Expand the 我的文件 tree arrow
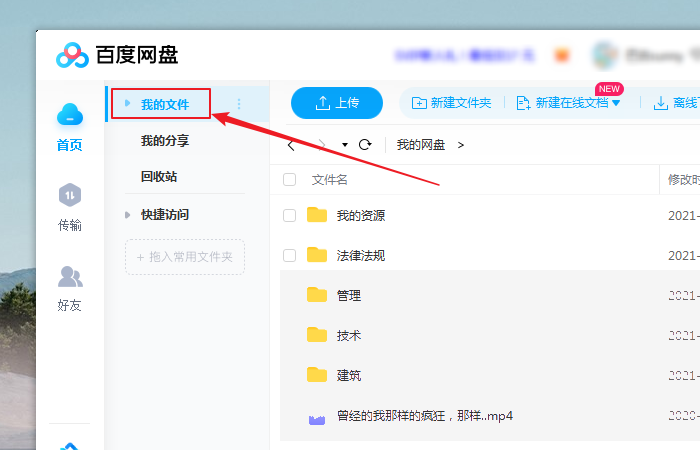This screenshot has height=450, width=700. click(127, 103)
